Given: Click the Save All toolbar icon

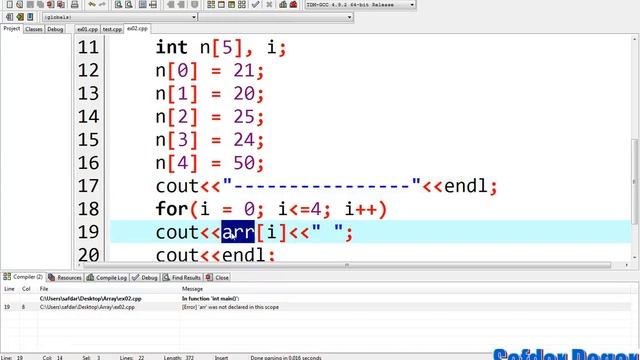Looking at the screenshot, I should (40, 4).
